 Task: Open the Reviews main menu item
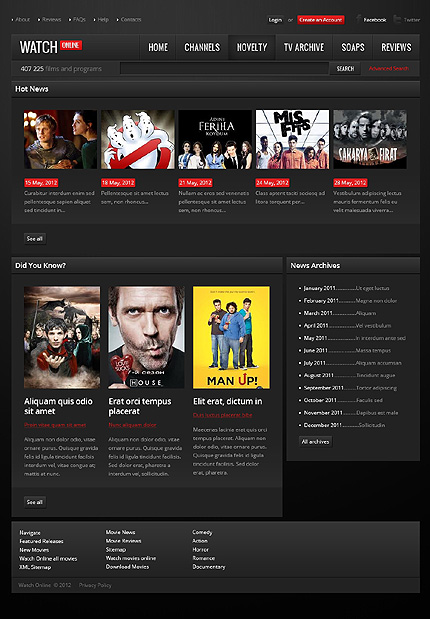[x=396, y=47]
